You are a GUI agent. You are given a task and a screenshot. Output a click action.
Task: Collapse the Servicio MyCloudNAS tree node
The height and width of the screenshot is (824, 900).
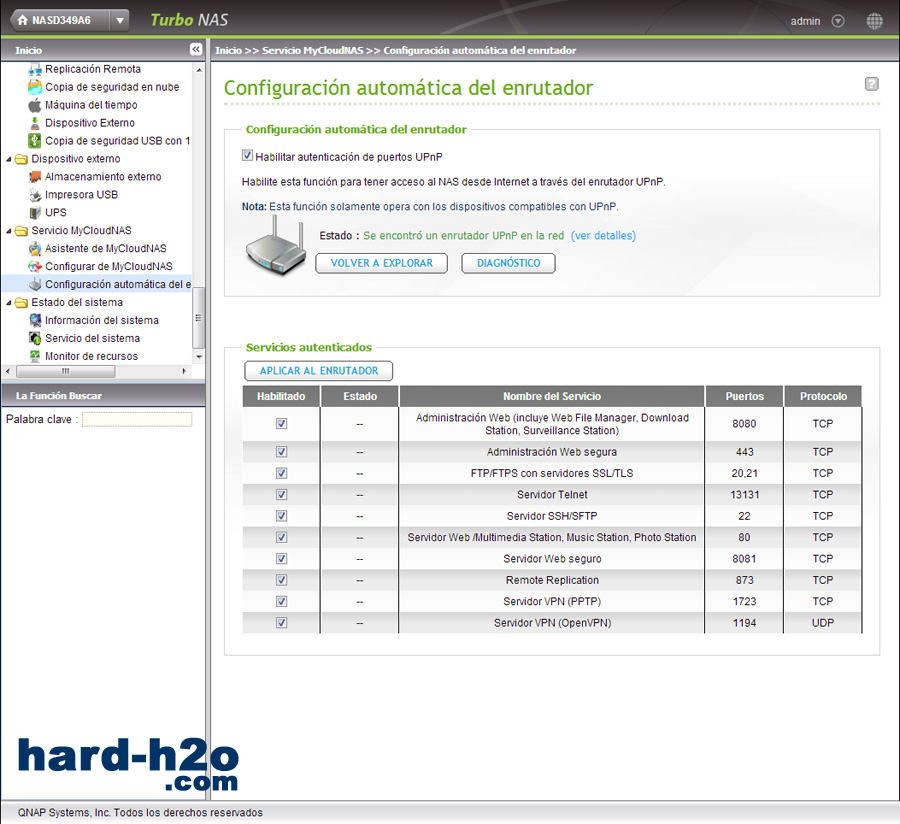(x=9, y=231)
